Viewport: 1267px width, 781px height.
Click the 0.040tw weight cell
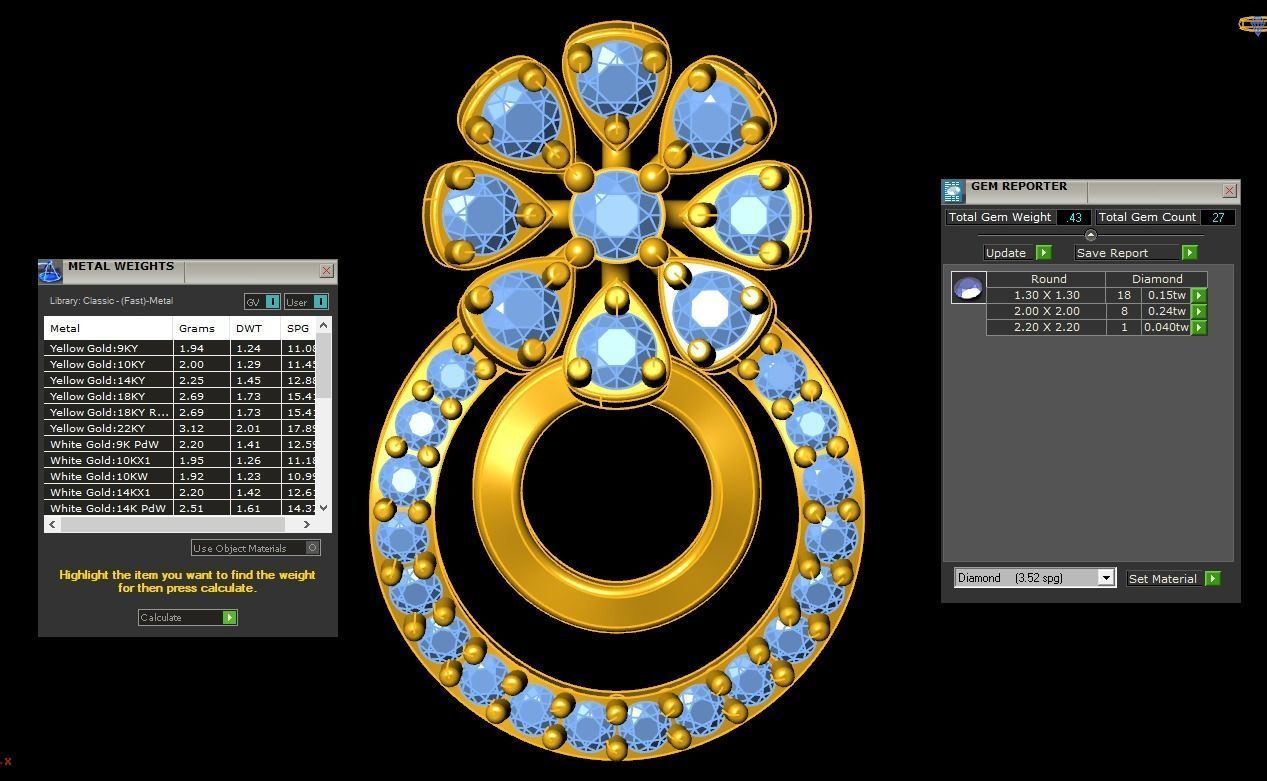[x=1166, y=327]
